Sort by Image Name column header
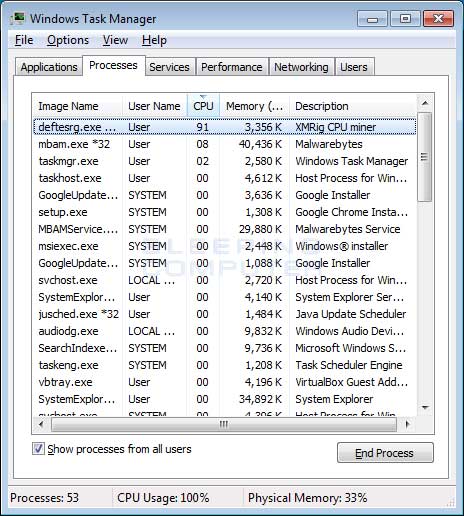Image resolution: width=464 pixels, height=516 pixels. 77,106
